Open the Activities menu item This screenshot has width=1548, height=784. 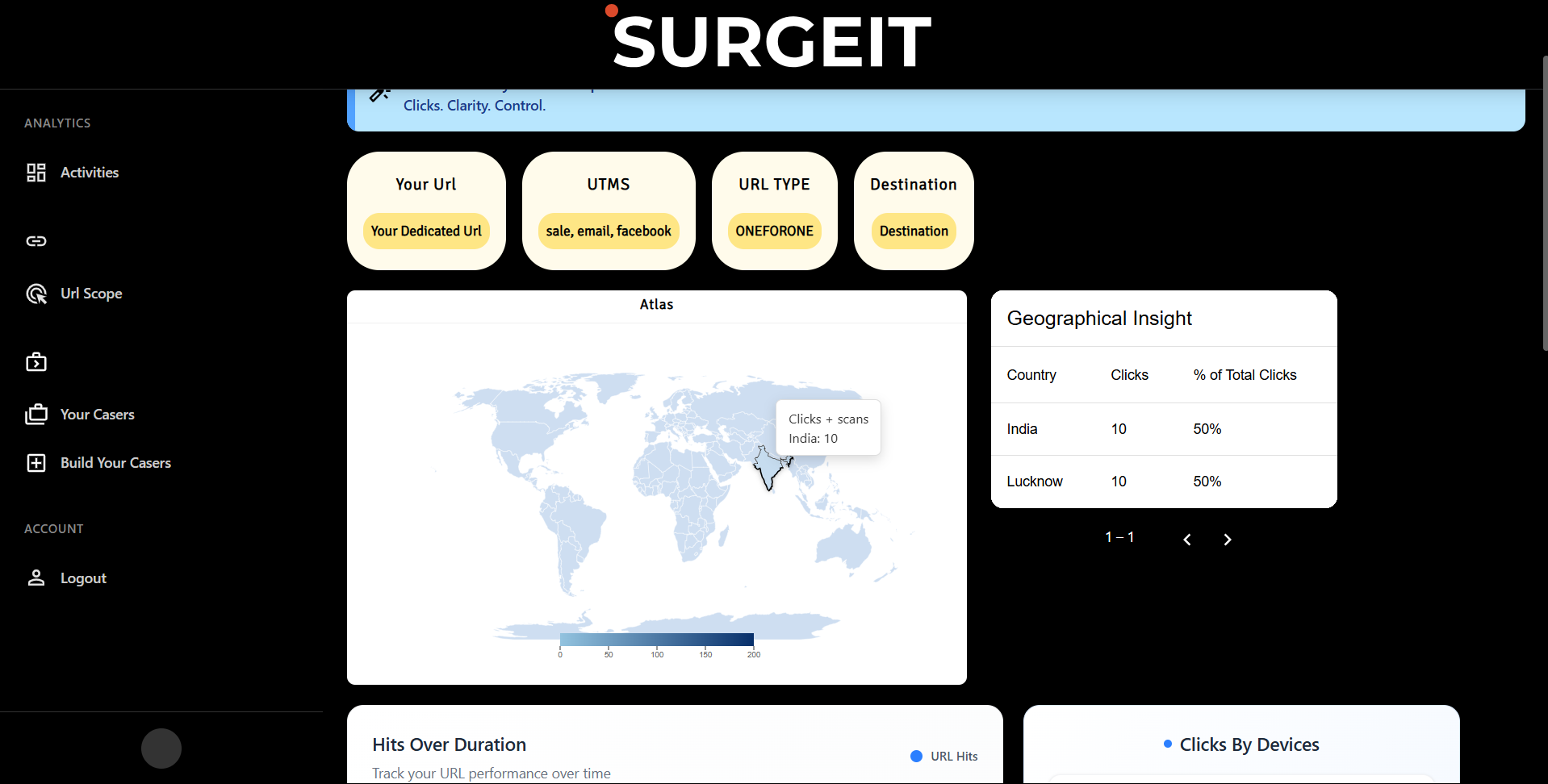pyautogui.click(x=90, y=173)
